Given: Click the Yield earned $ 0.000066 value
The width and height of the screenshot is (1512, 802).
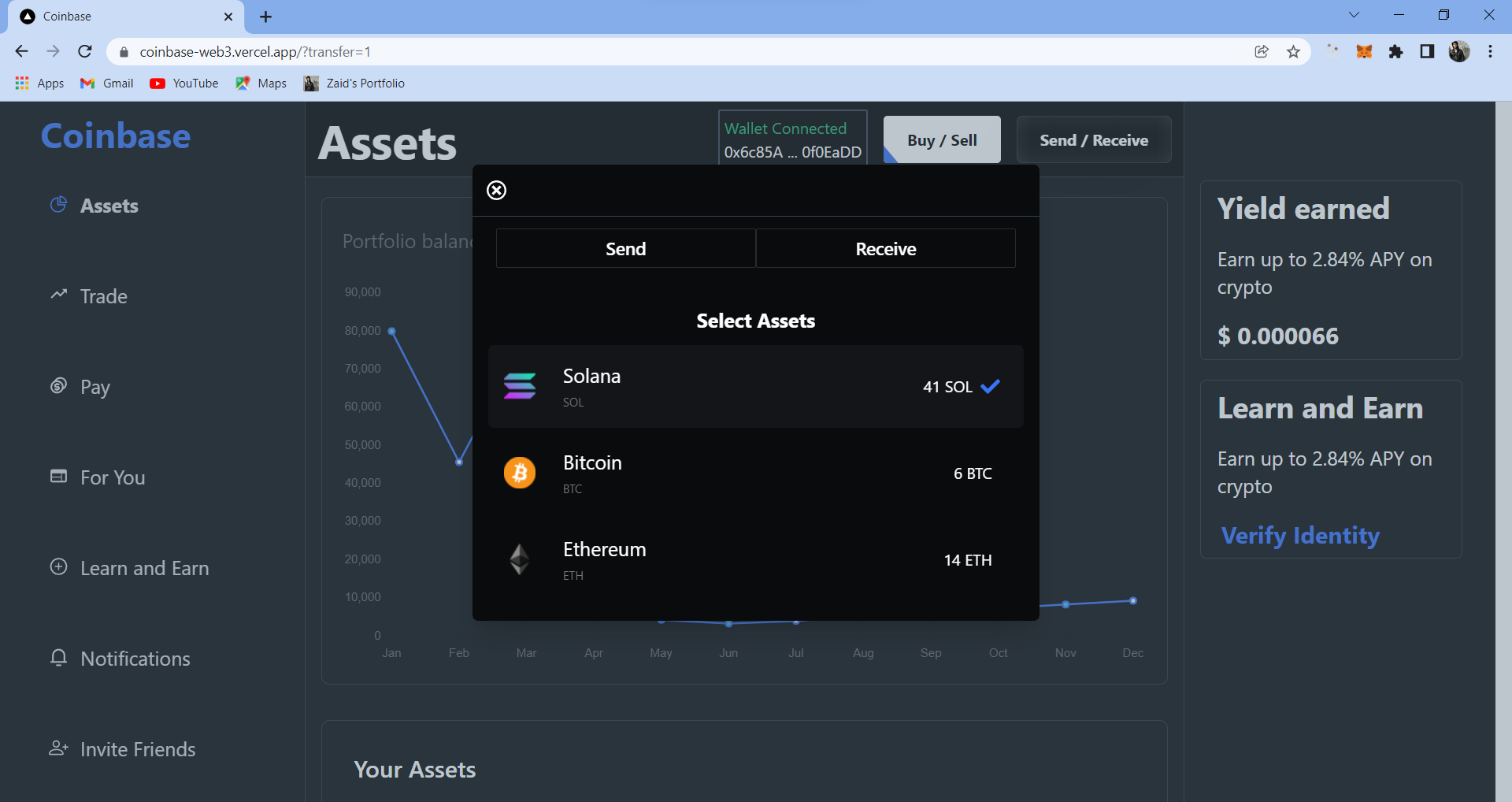Looking at the screenshot, I should [1277, 336].
